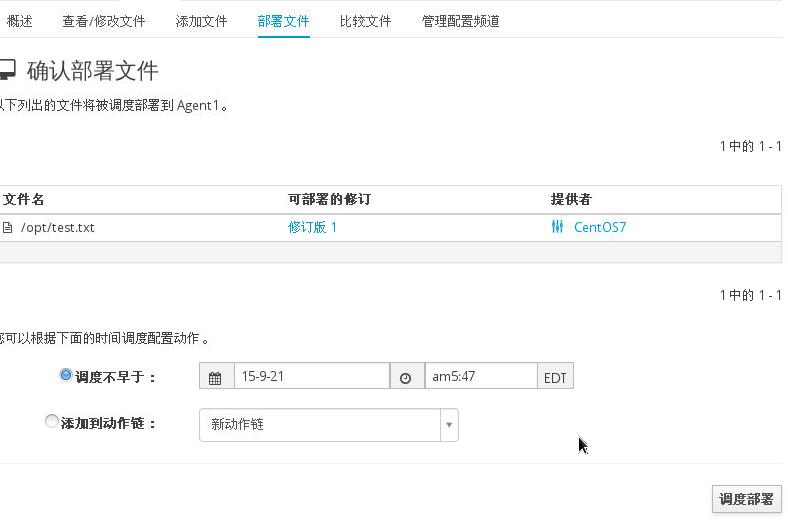
Task: Click the EDT timezone label
Action: [555, 377]
